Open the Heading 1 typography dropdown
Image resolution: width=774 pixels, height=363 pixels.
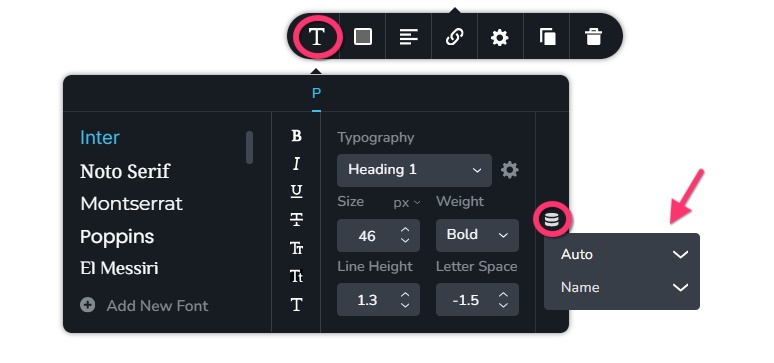pos(414,170)
